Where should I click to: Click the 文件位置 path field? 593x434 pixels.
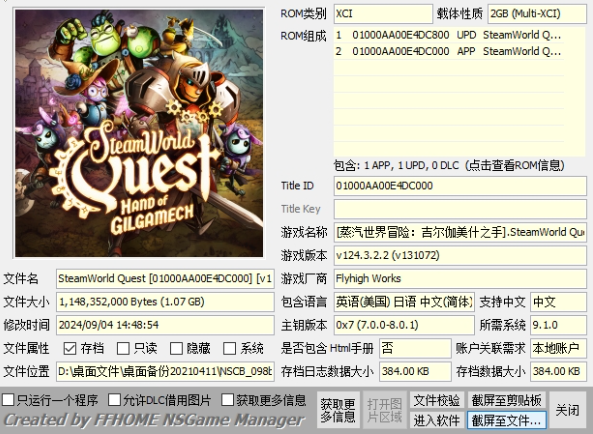point(165,372)
